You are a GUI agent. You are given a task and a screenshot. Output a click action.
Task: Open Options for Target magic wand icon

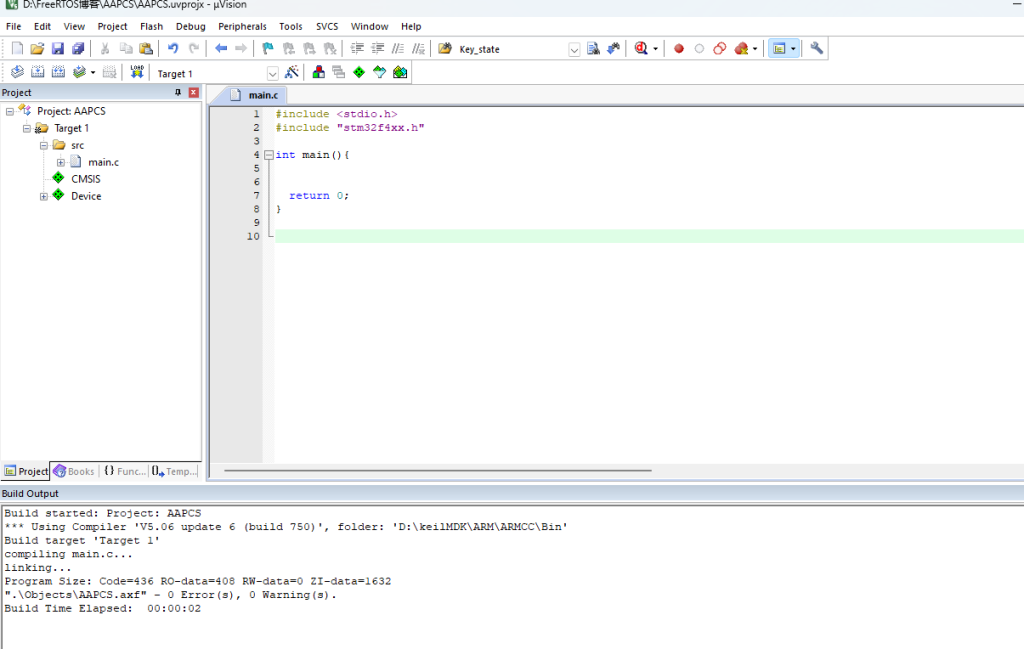292,72
